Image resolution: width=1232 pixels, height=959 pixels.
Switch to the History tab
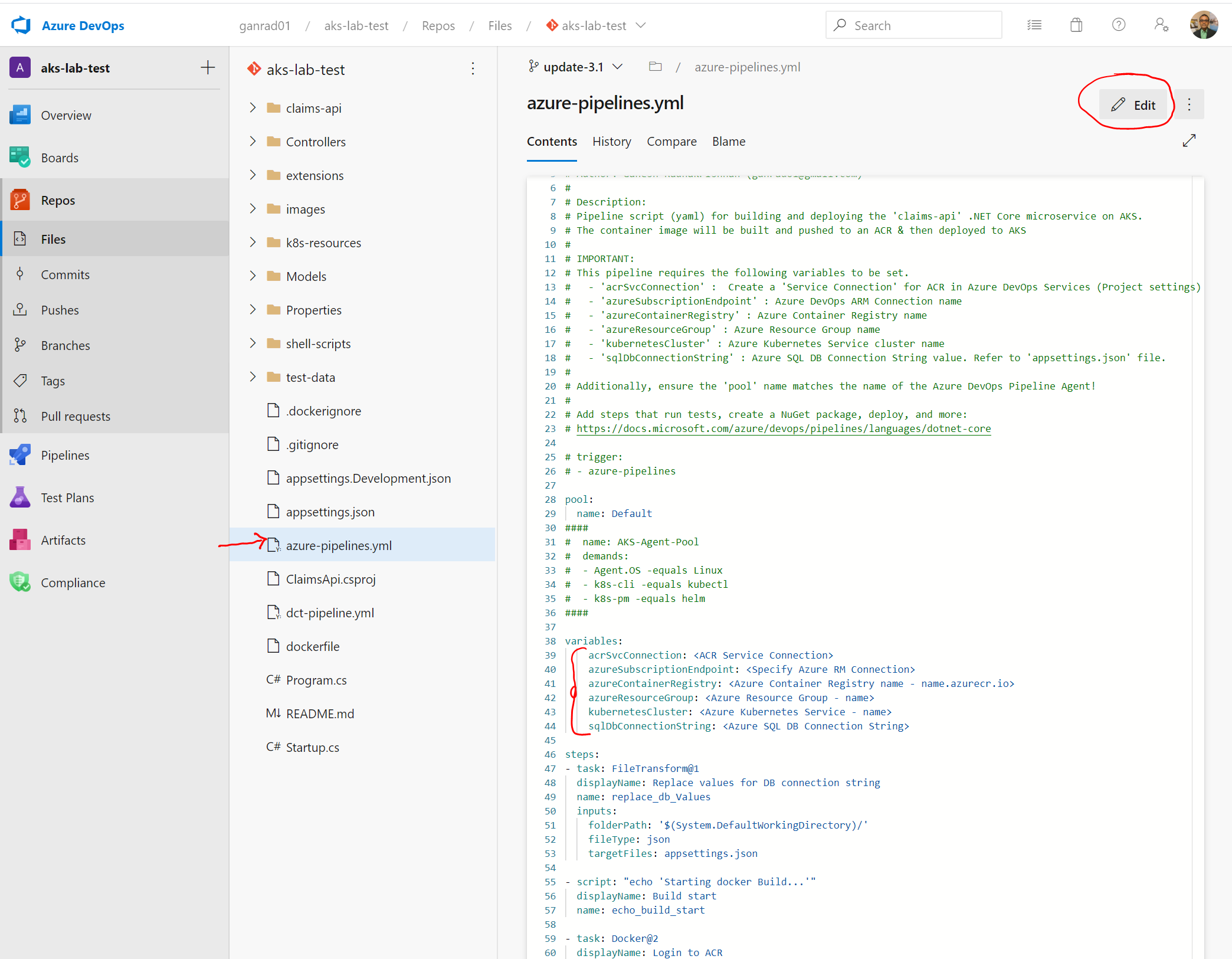click(x=611, y=142)
